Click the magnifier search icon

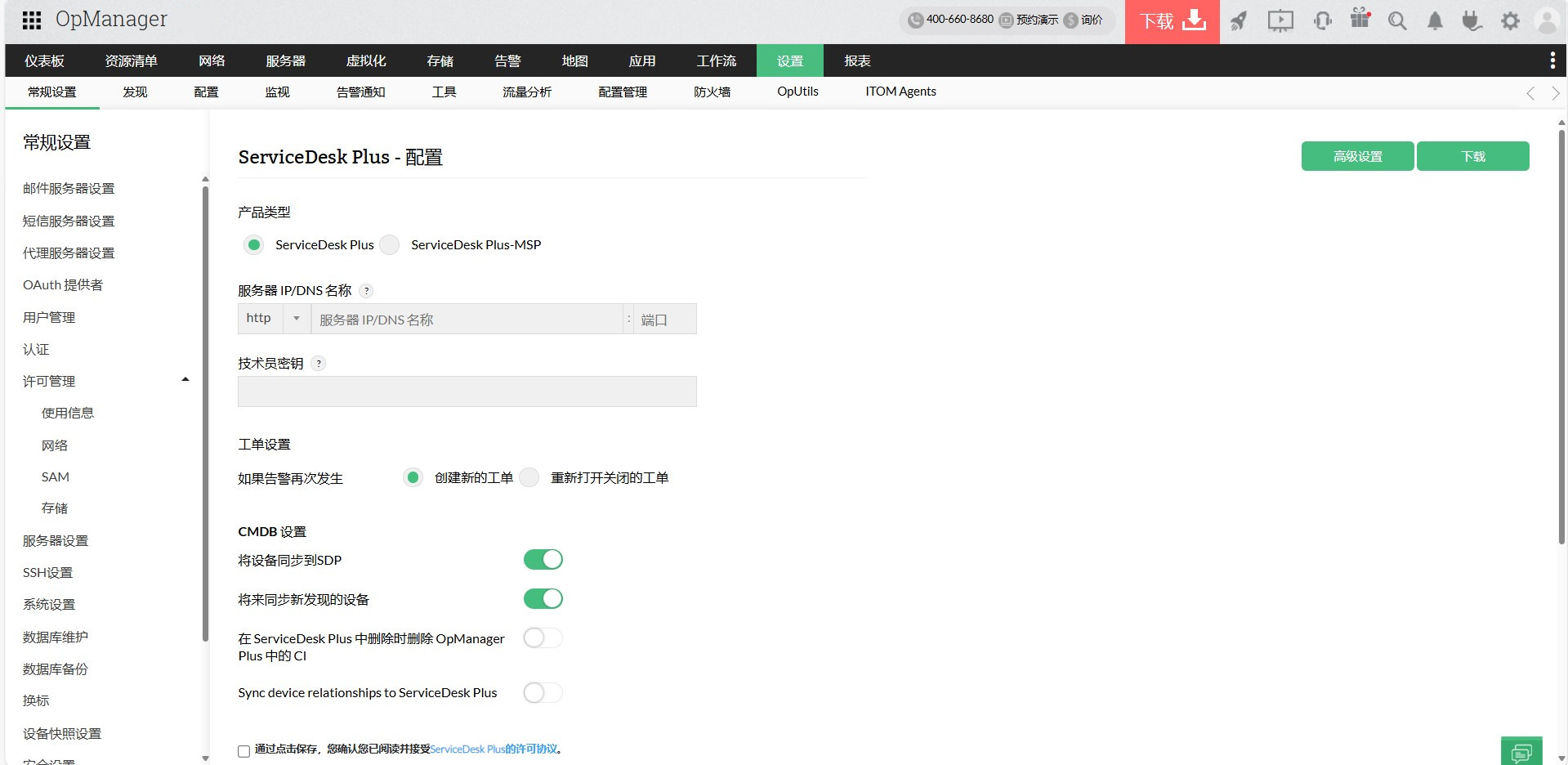click(1397, 21)
